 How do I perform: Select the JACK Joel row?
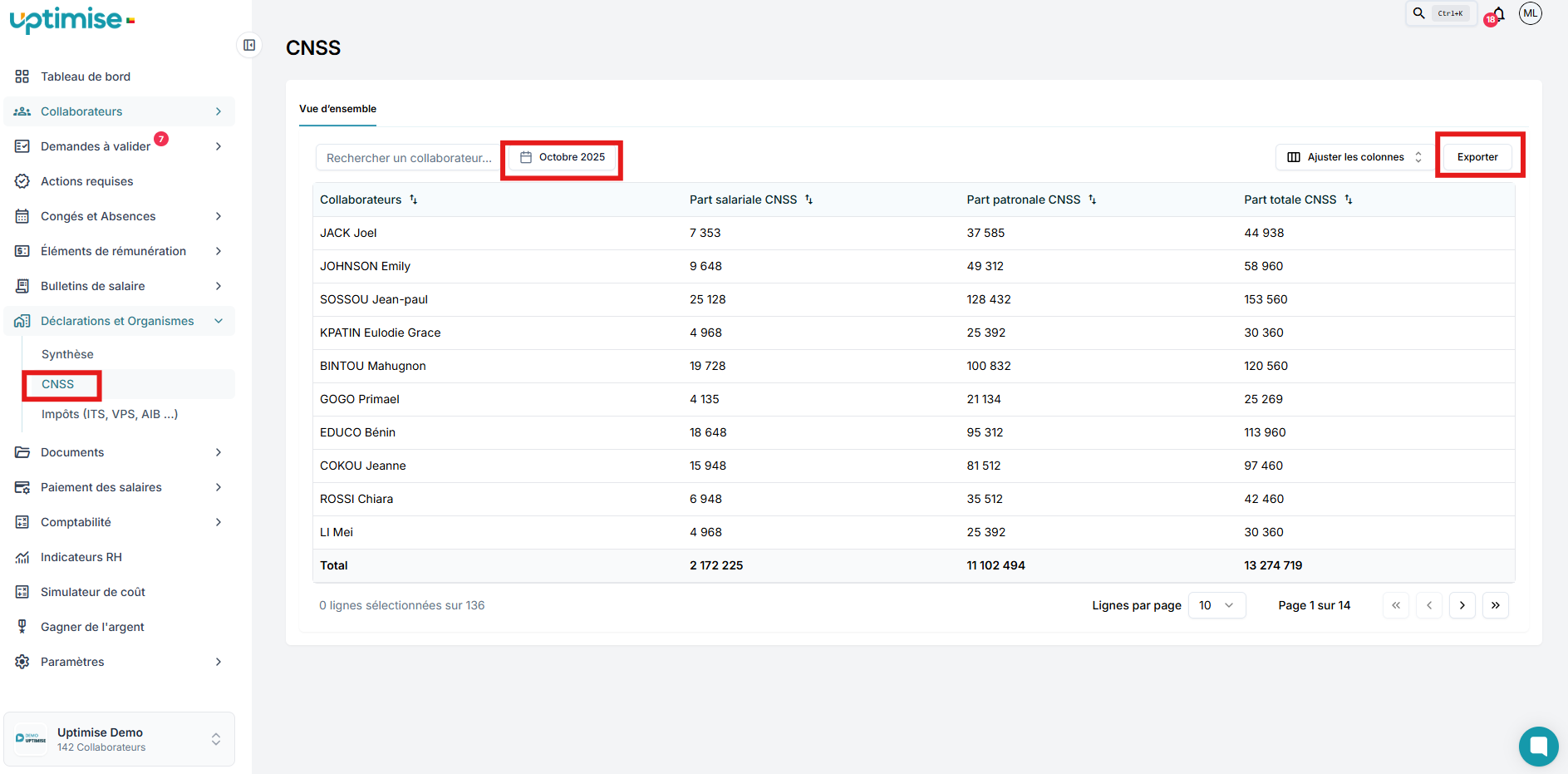point(913,233)
